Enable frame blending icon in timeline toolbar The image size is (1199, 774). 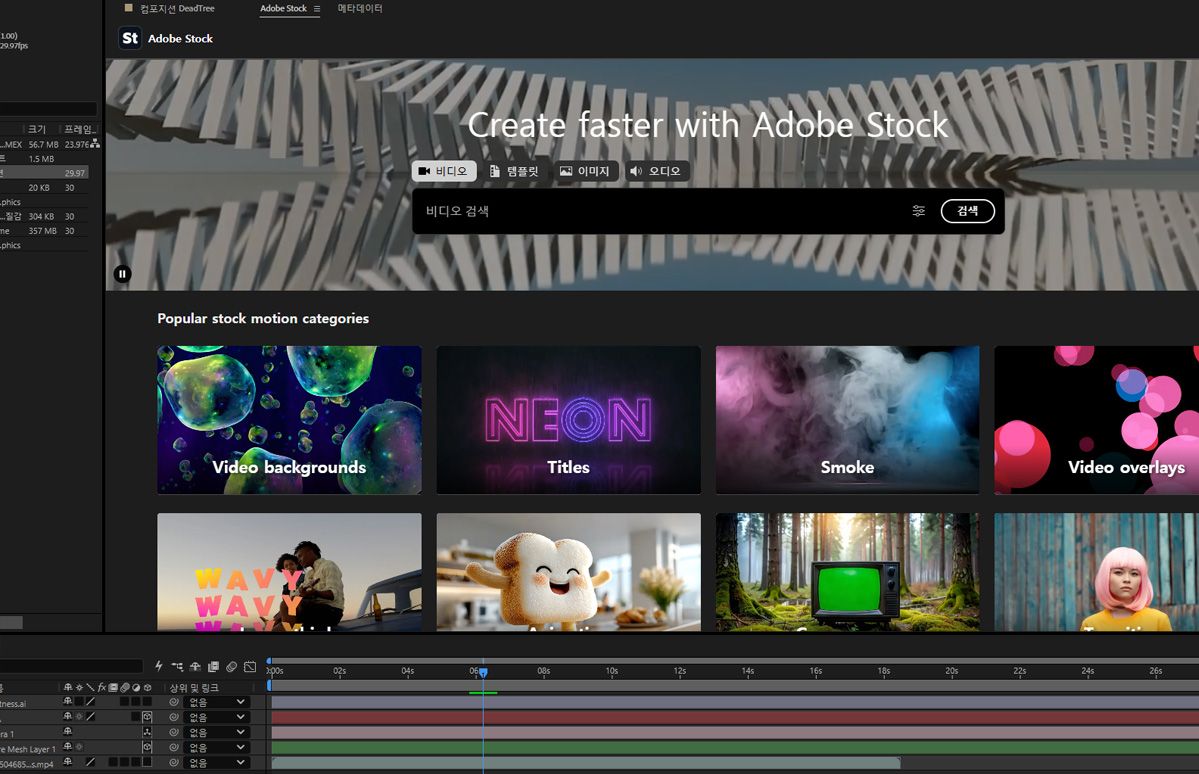point(213,666)
